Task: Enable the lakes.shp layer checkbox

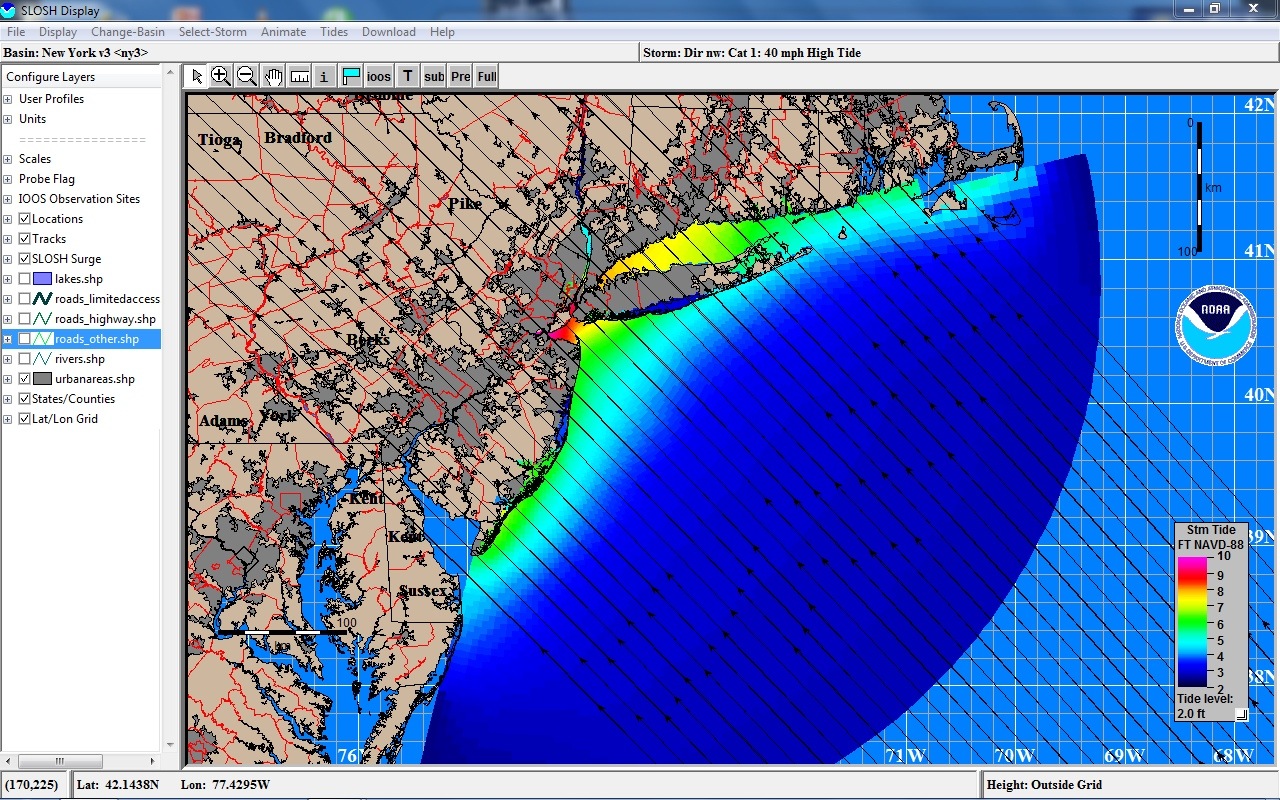Action: pos(25,279)
